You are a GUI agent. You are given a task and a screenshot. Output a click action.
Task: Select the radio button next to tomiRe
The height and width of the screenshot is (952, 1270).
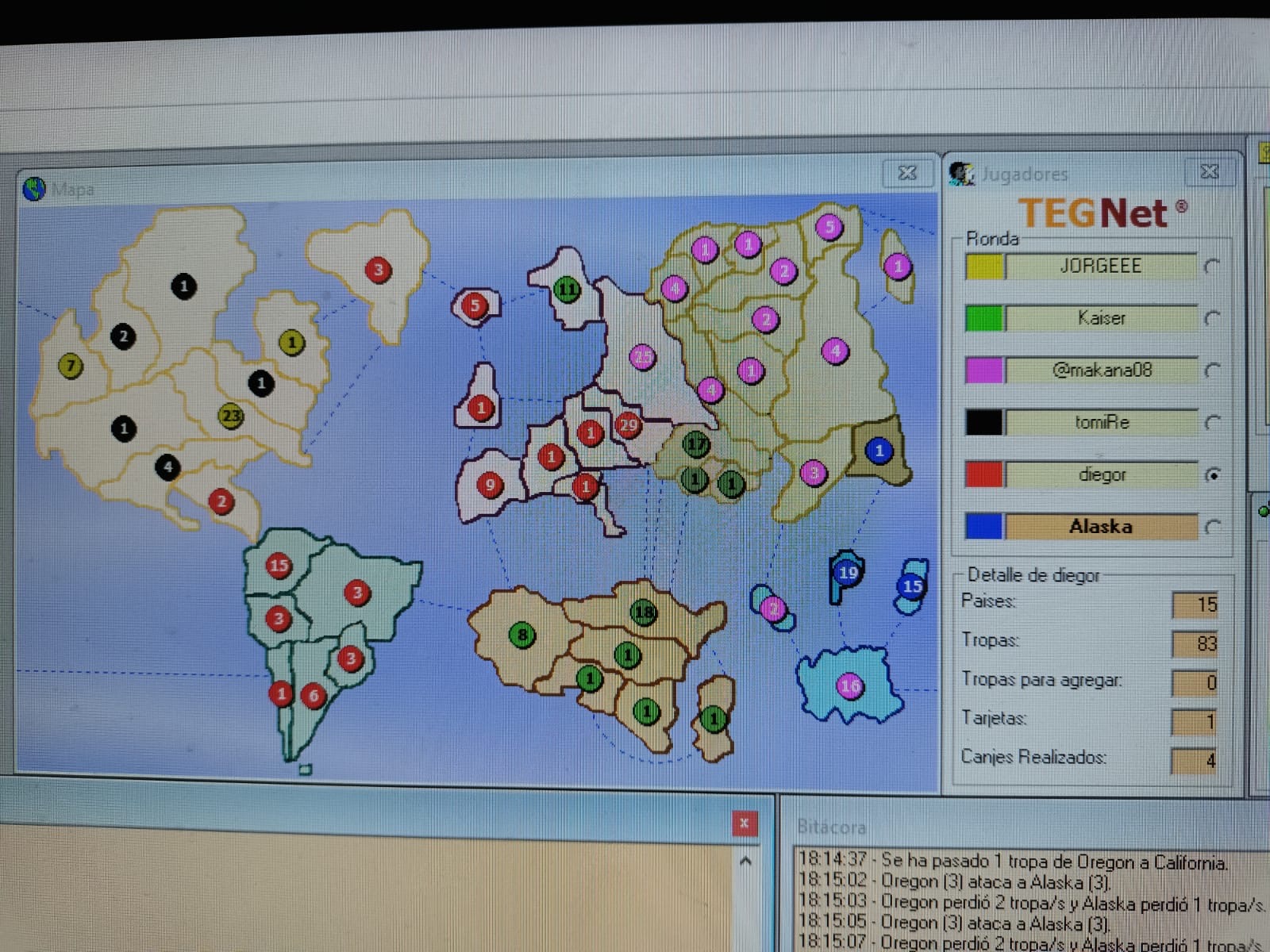coord(1212,423)
